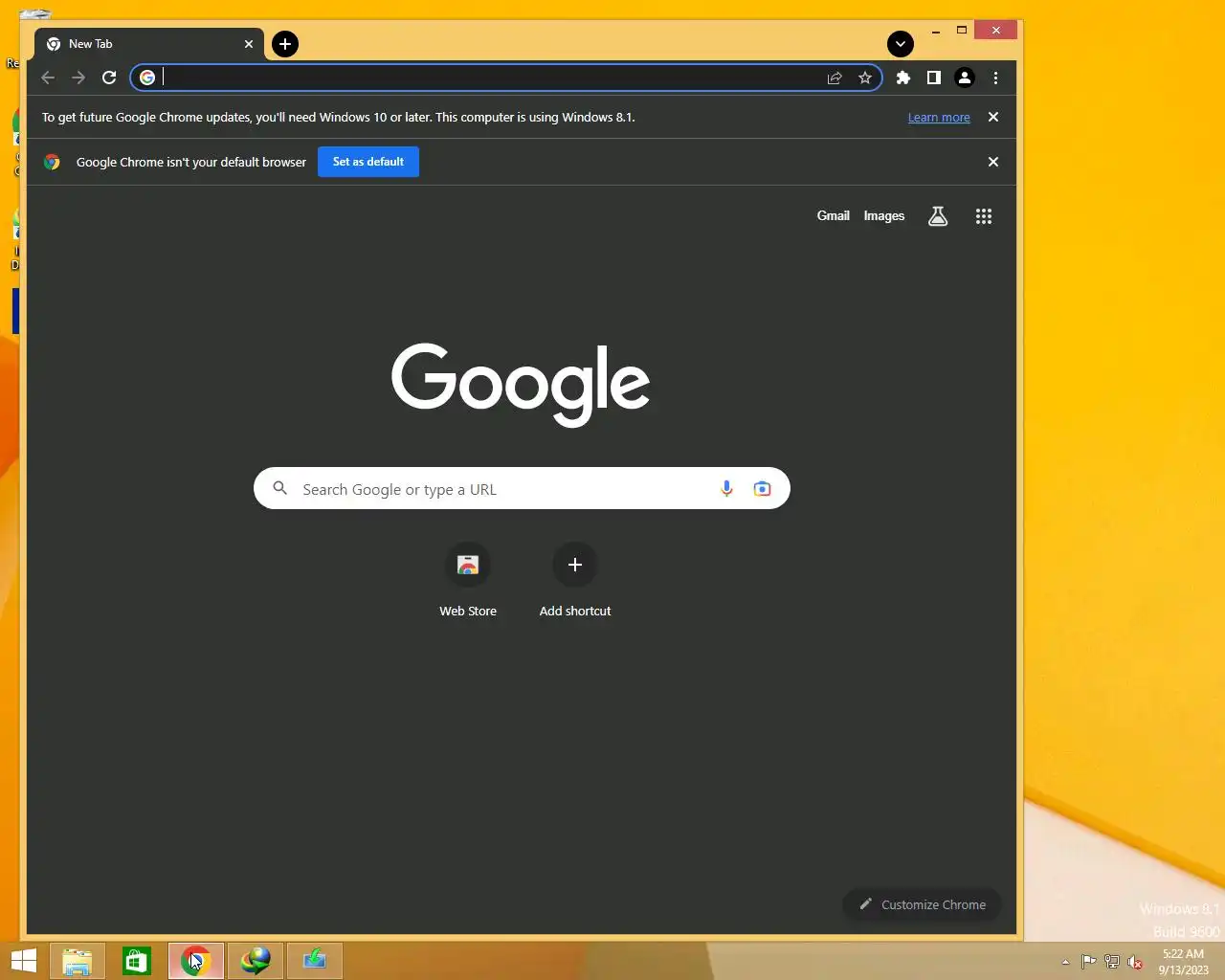Open the Google apps grid

[x=983, y=216]
